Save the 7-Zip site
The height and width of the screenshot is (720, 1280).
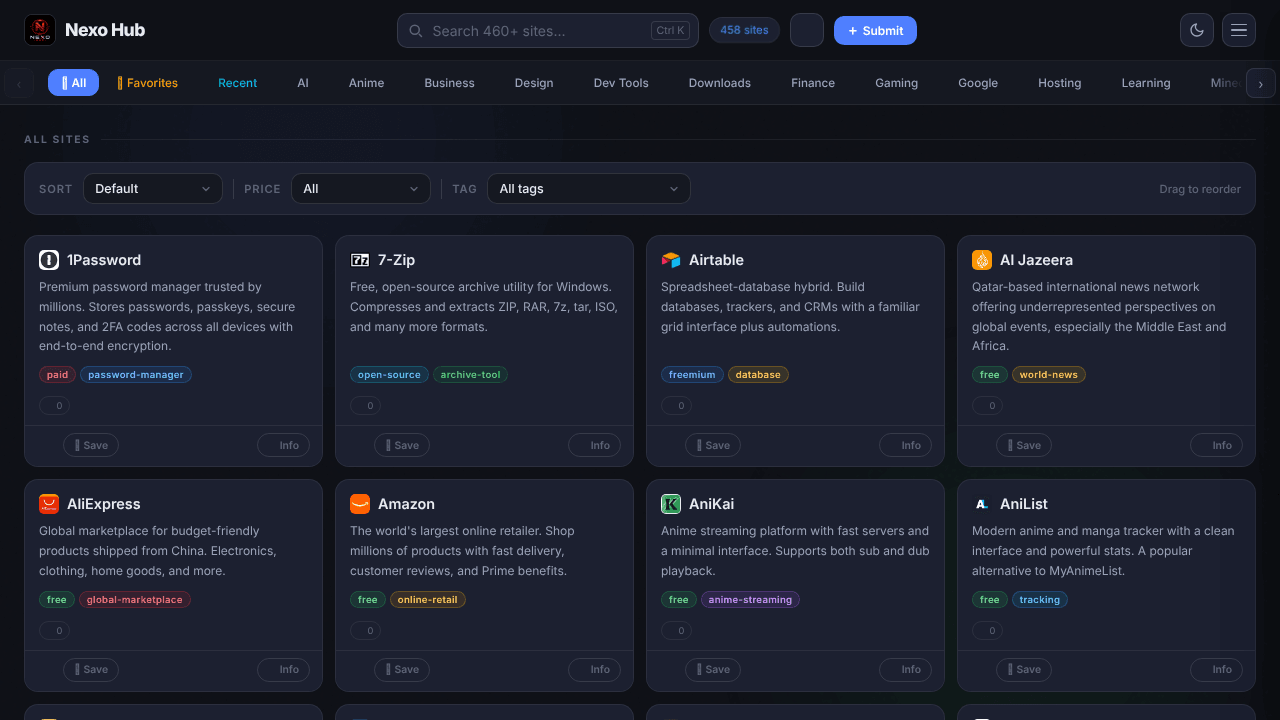pos(402,446)
